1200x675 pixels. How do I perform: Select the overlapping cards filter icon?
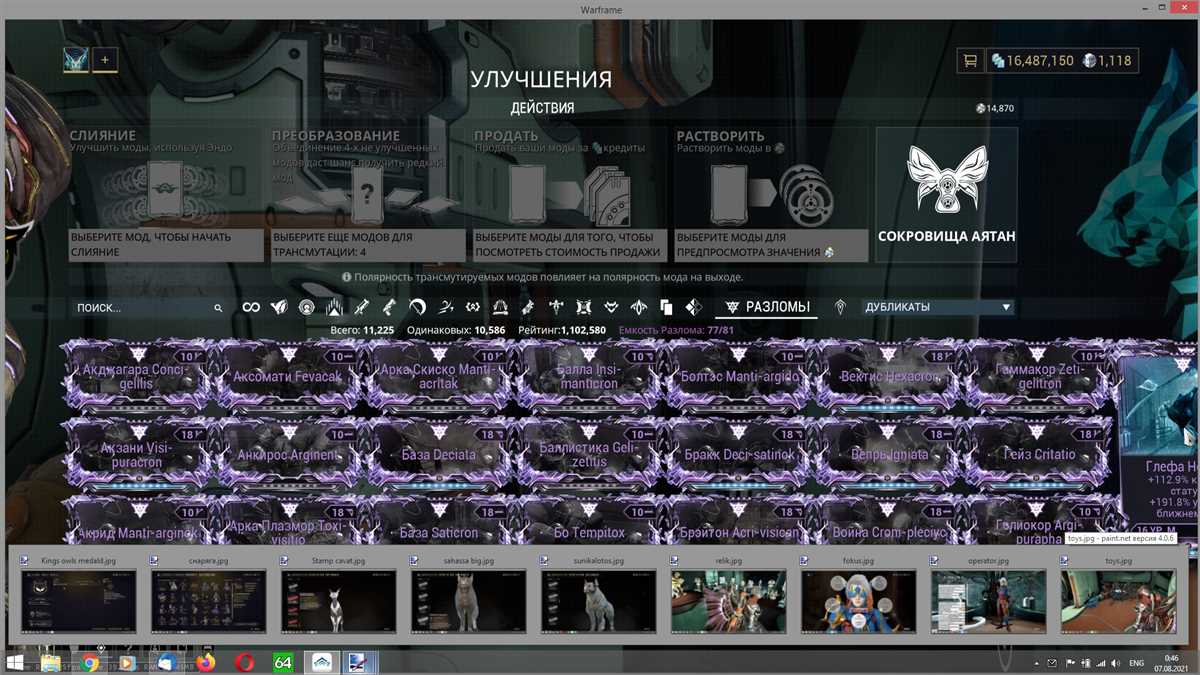(x=666, y=308)
